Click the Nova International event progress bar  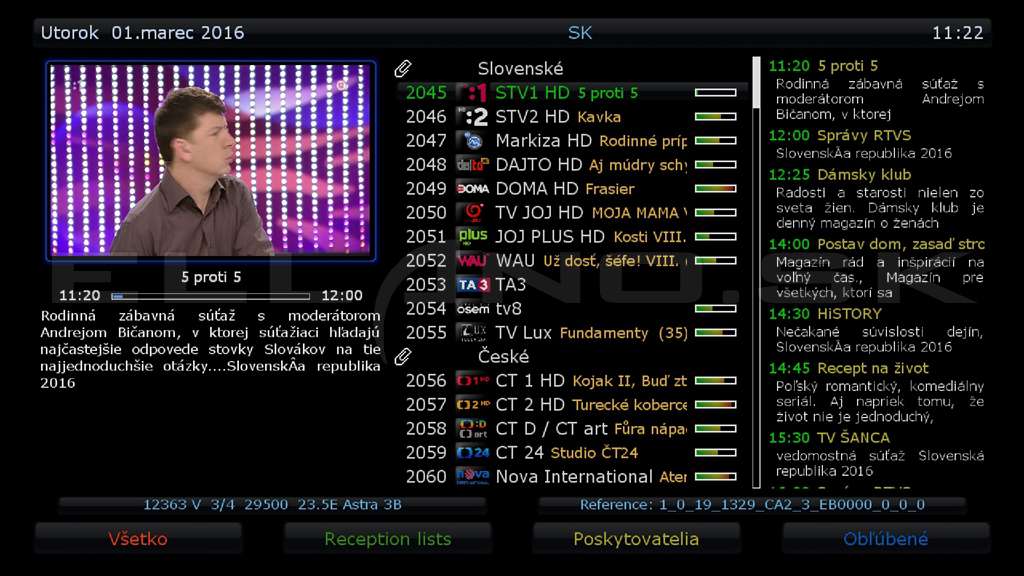716,477
